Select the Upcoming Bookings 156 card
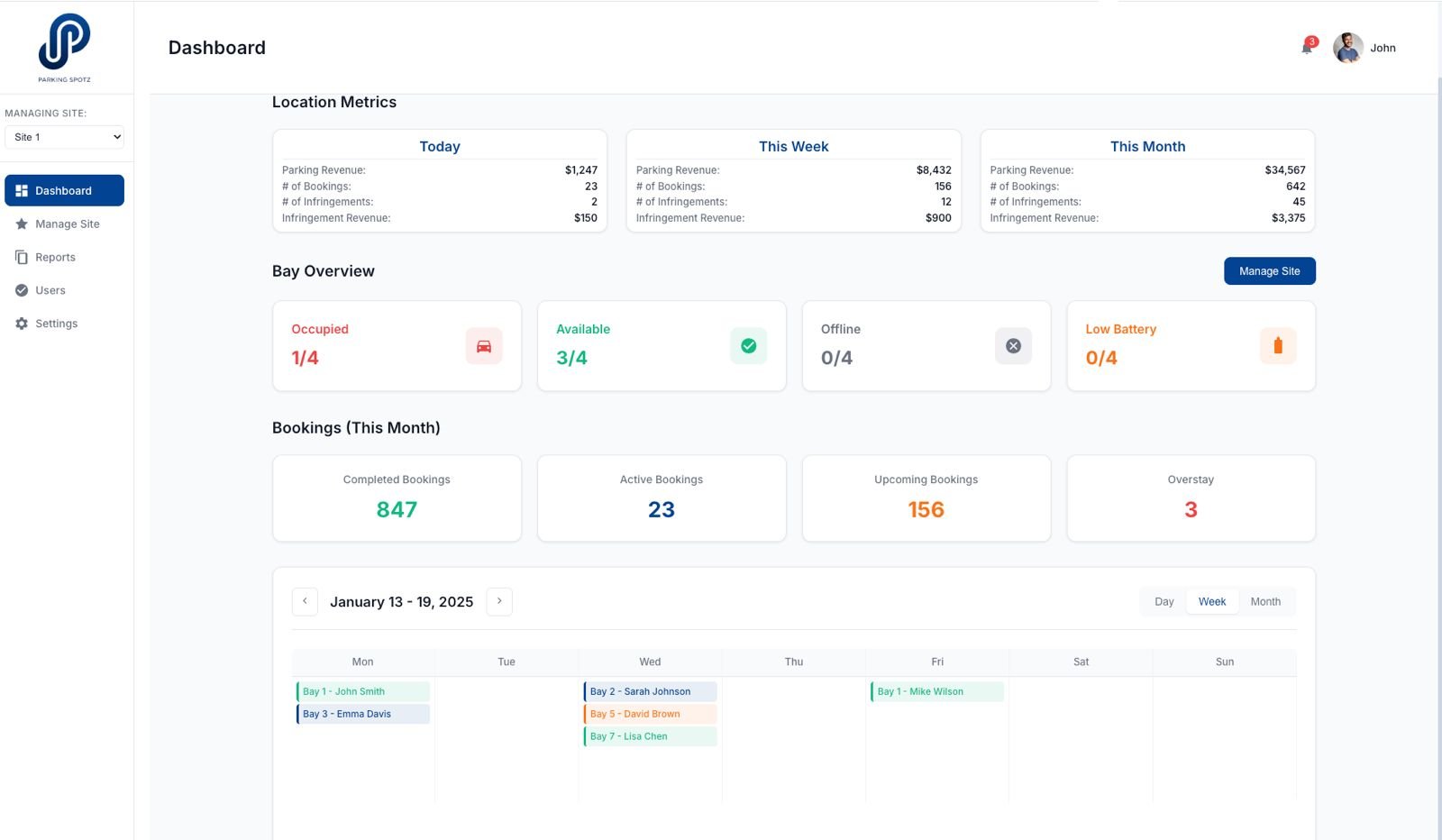 pyautogui.click(x=926, y=498)
